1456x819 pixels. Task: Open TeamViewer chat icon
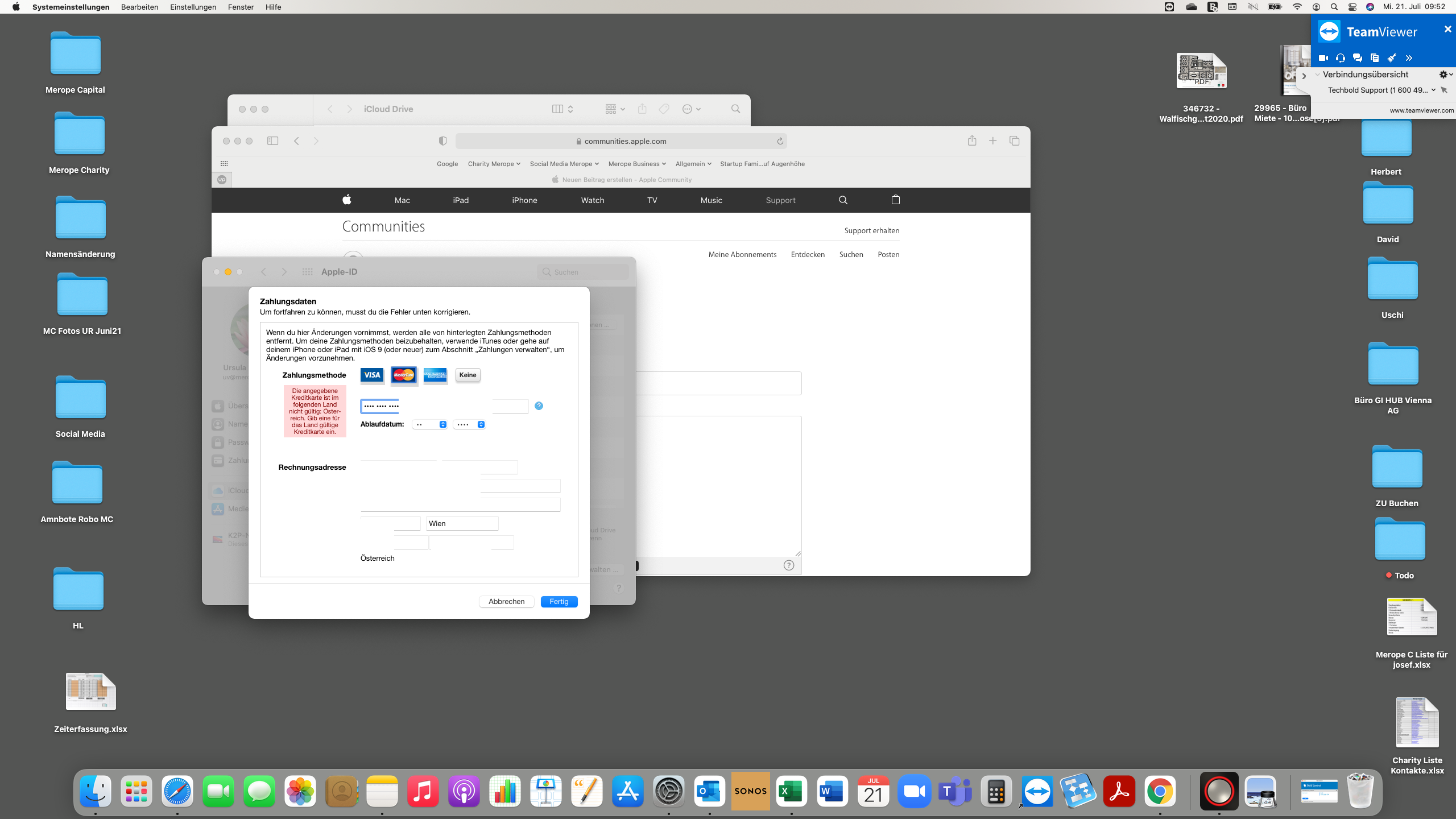[x=1358, y=57]
